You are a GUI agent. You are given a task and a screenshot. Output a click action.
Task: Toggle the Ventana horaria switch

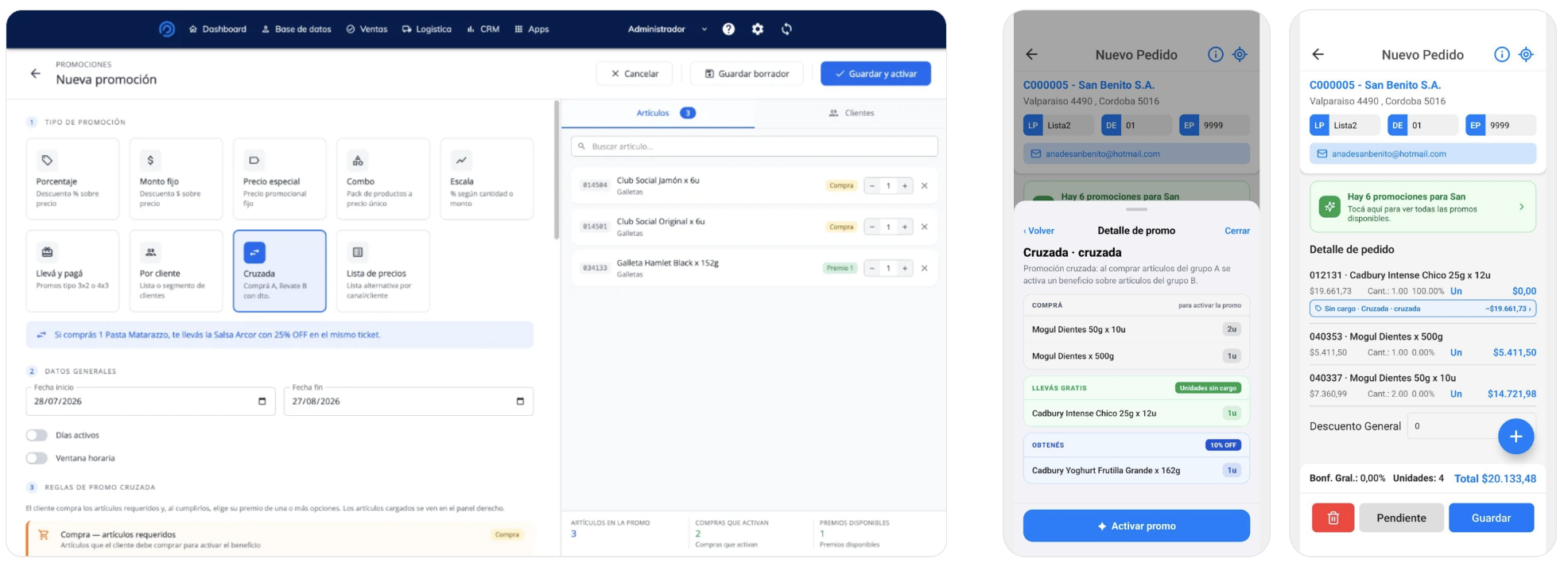(x=37, y=458)
